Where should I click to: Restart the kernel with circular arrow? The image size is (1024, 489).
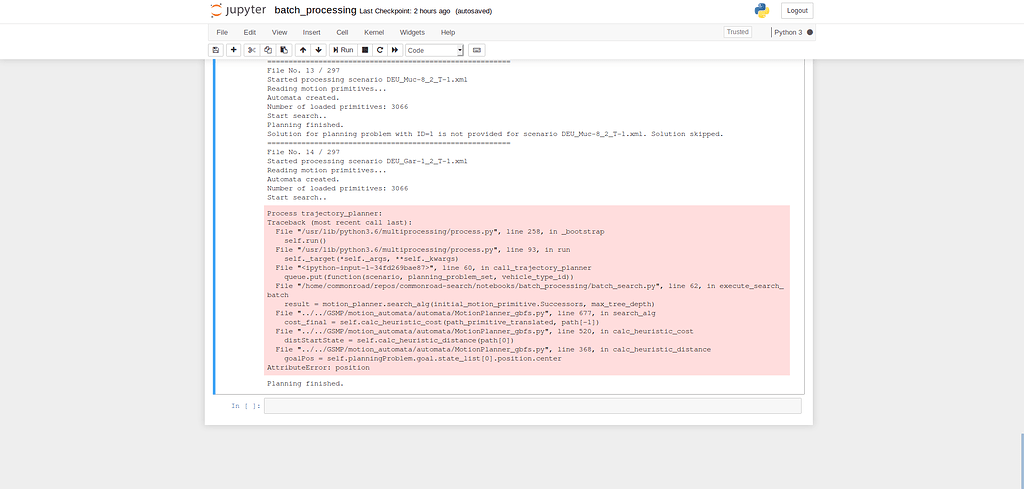pyautogui.click(x=380, y=50)
